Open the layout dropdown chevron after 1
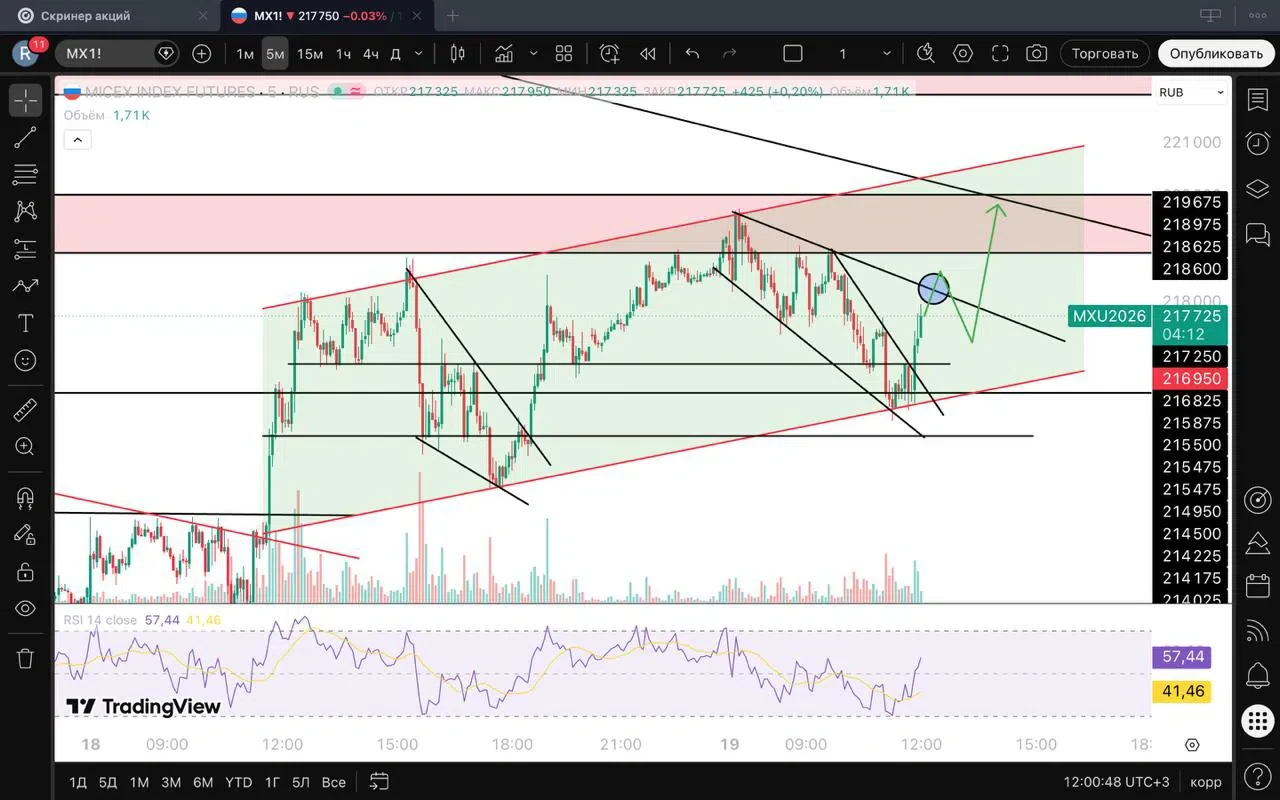This screenshot has height=800, width=1280. point(884,53)
